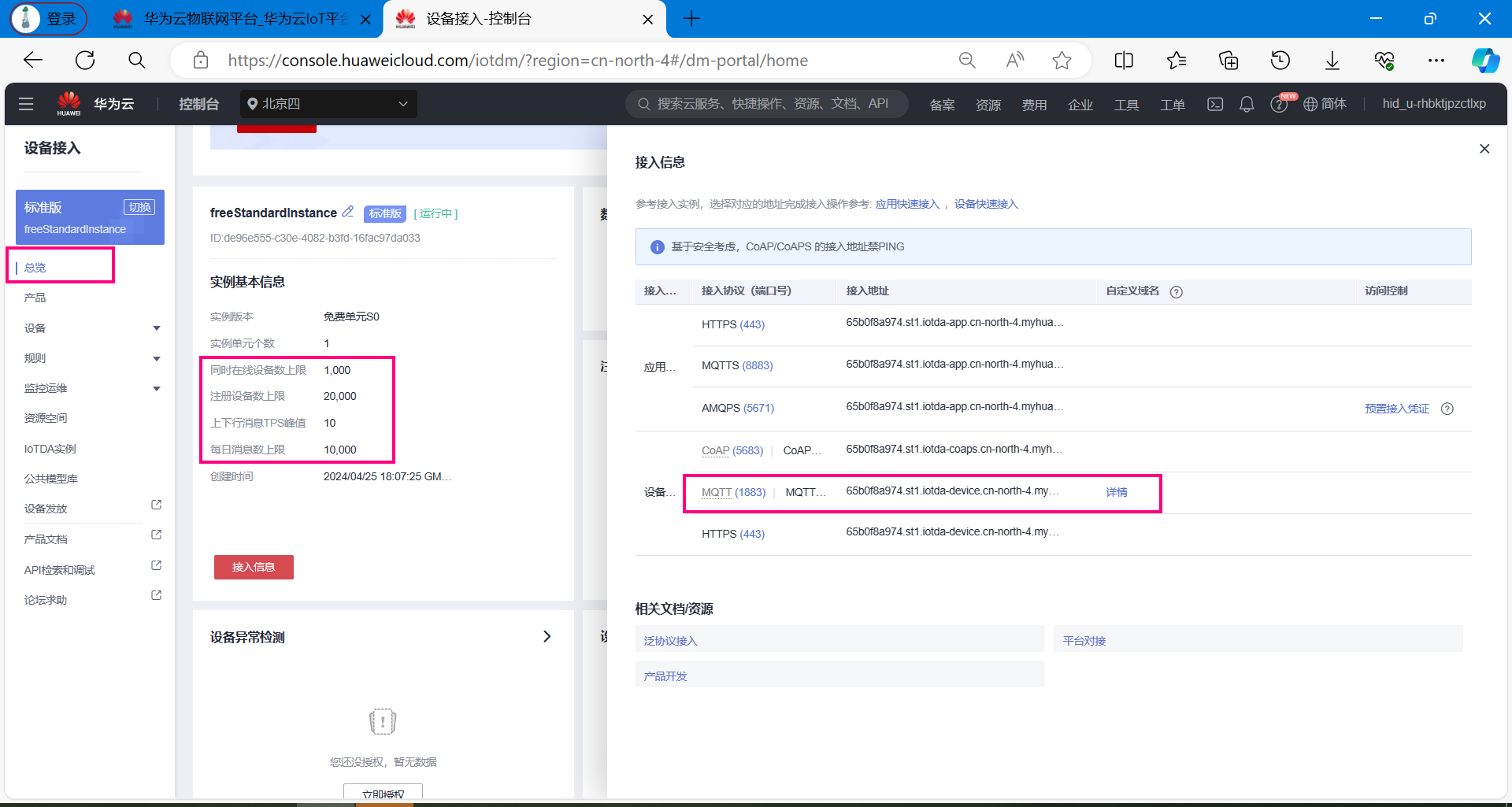Click the edit pencil next to freeStandardInstance
The image size is (1512, 807).
[x=347, y=212]
